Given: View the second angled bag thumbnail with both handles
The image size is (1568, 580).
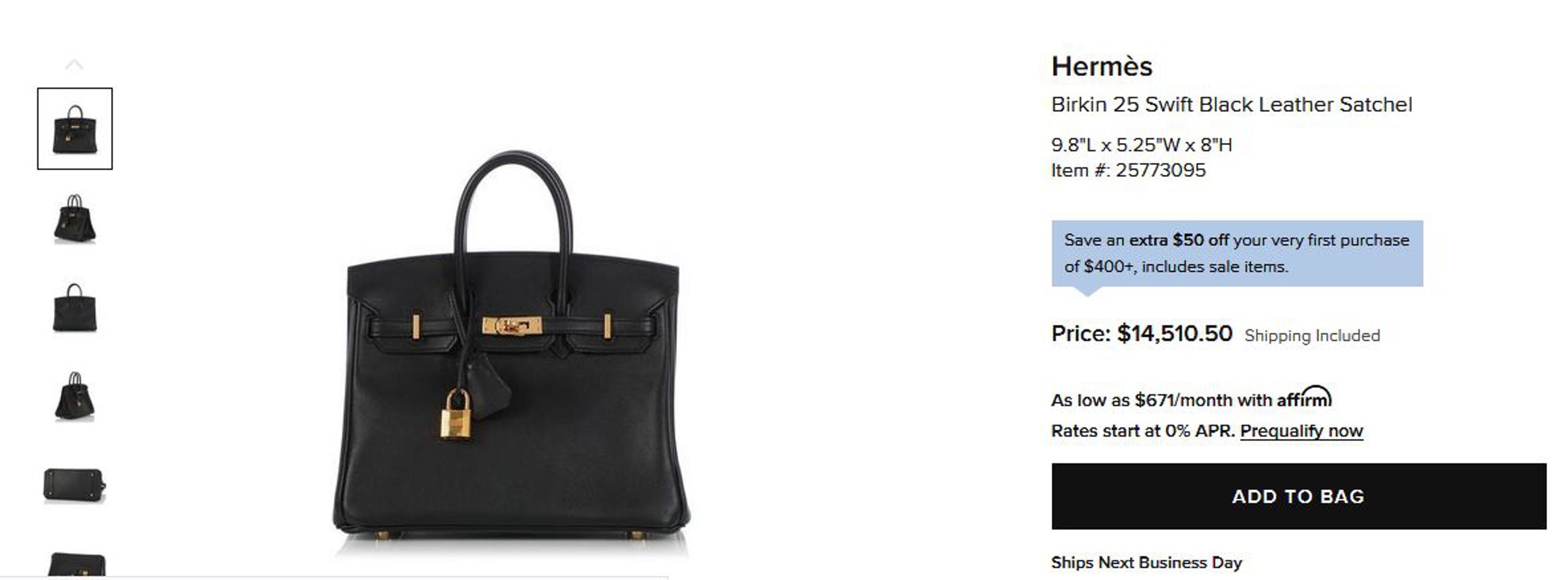Looking at the screenshot, I should tap(75, 219).
